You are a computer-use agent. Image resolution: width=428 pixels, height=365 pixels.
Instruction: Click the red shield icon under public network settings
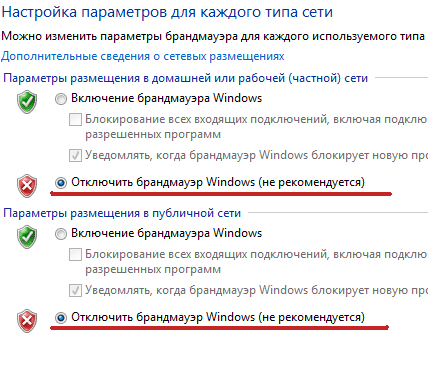pyautogui.click(x=27, y=321)
